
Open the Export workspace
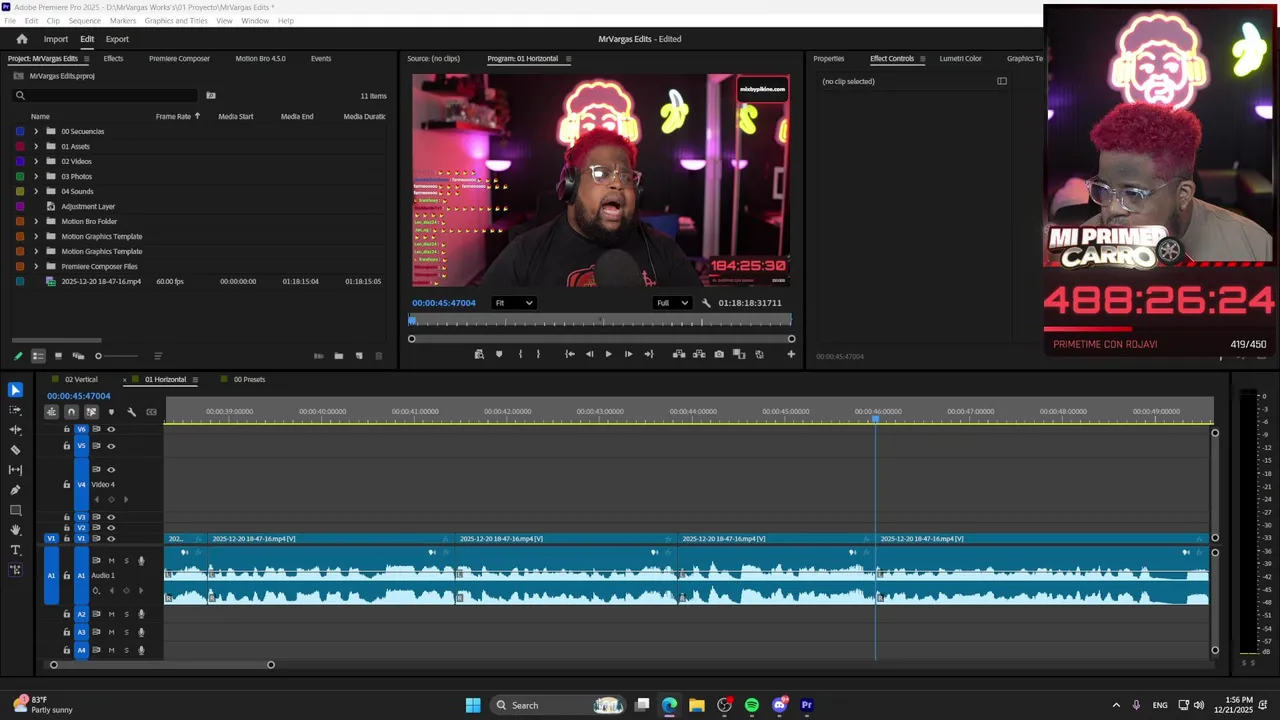pos(117,39)
